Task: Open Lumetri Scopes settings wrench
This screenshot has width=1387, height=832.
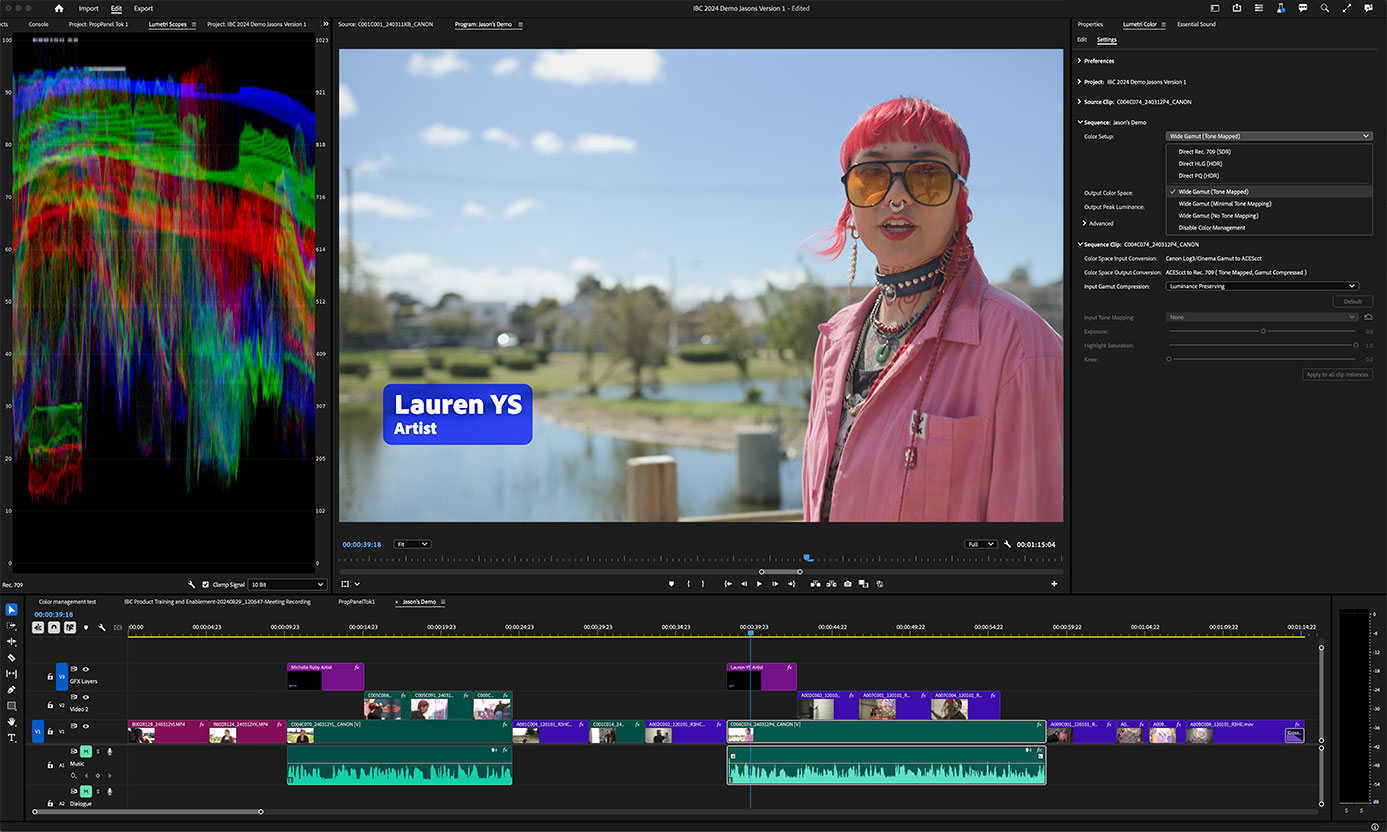Action: pyautogui.click(x=191, y=584)
